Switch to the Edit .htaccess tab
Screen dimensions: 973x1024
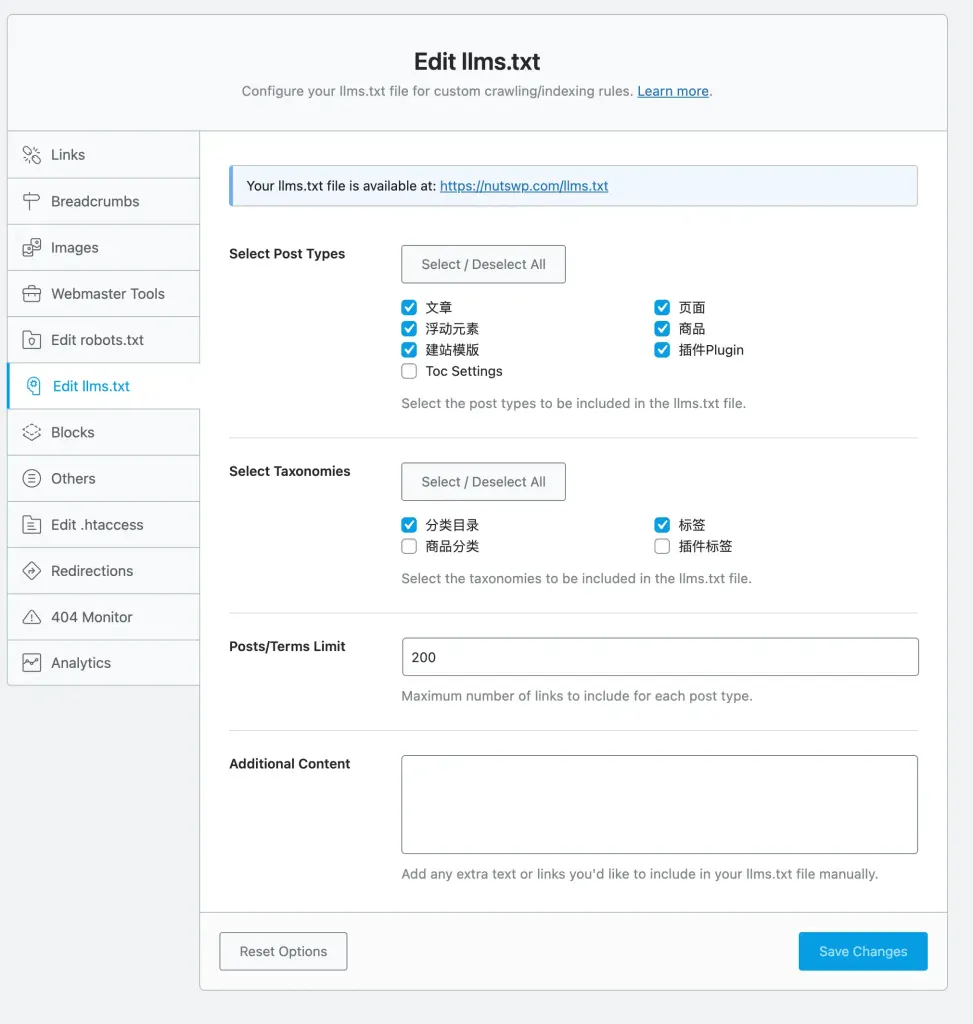click(x=97, y=525)
